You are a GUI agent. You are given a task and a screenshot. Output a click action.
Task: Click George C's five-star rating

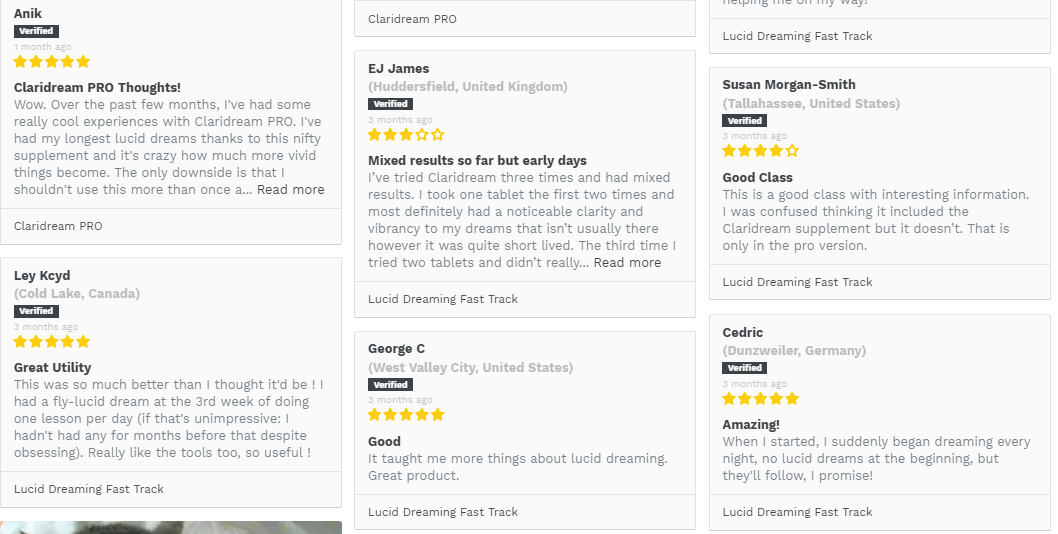click(406, 415)
